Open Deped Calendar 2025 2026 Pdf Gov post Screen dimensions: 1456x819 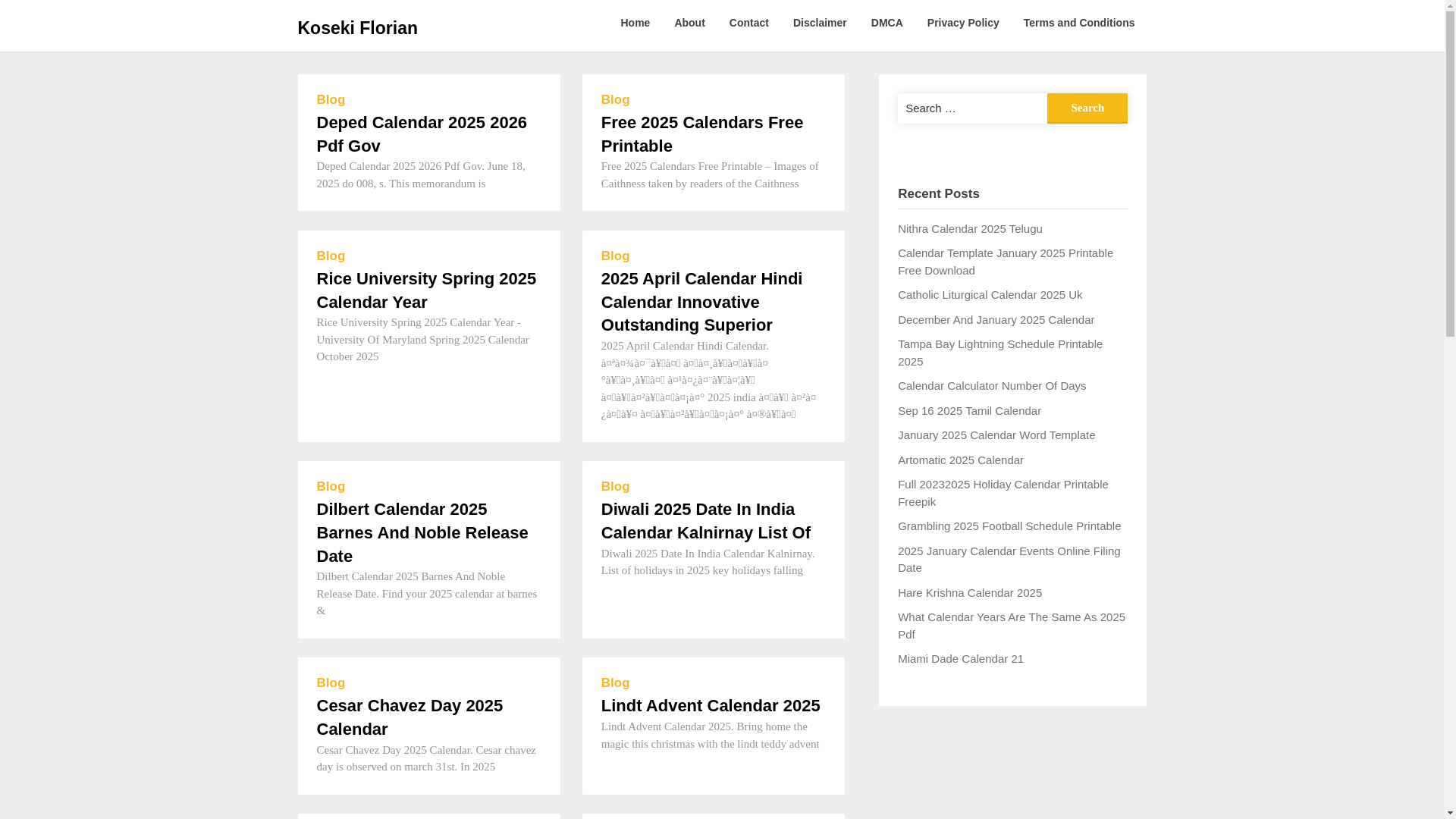click(421, 134)
